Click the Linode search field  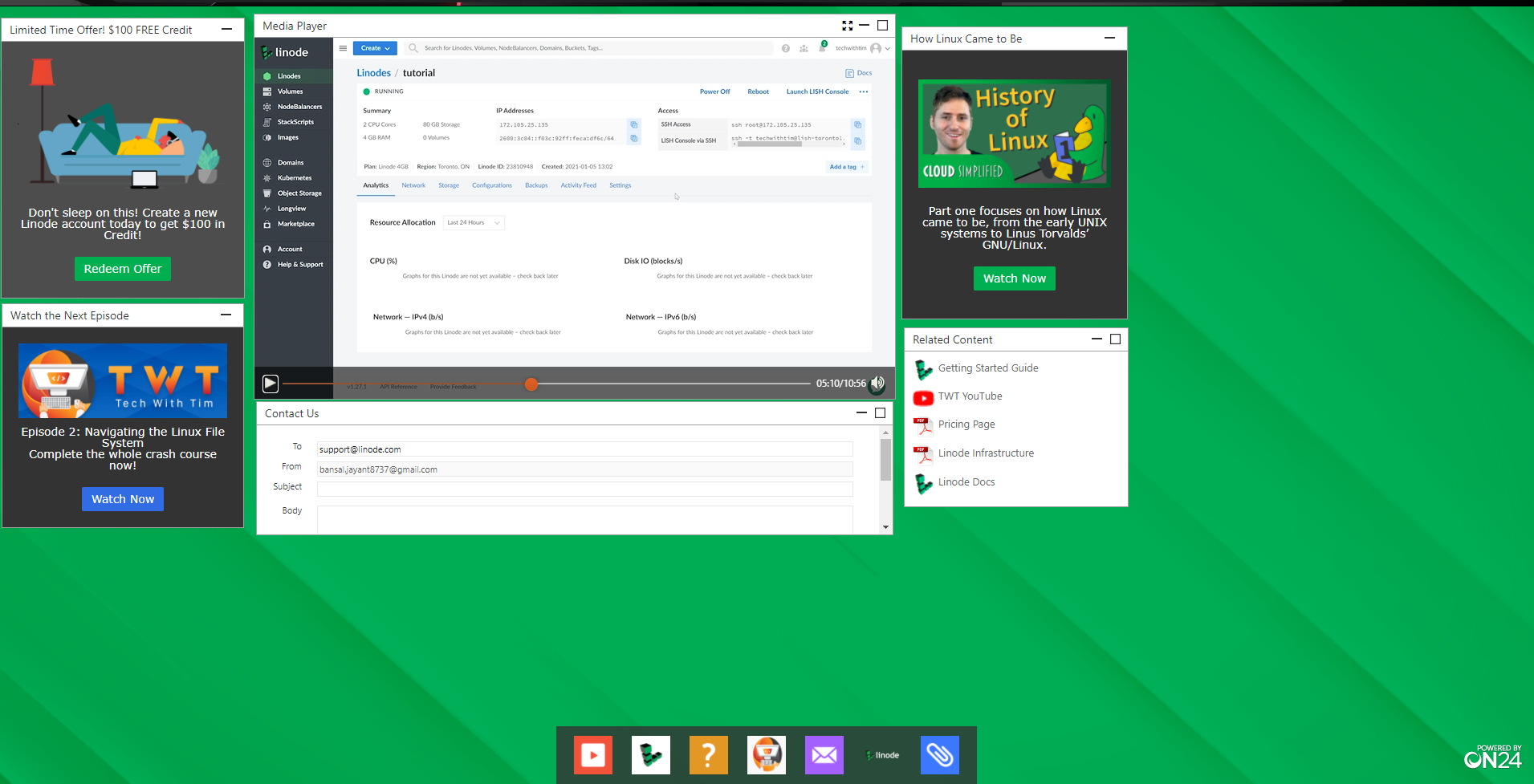coord(590,48)
